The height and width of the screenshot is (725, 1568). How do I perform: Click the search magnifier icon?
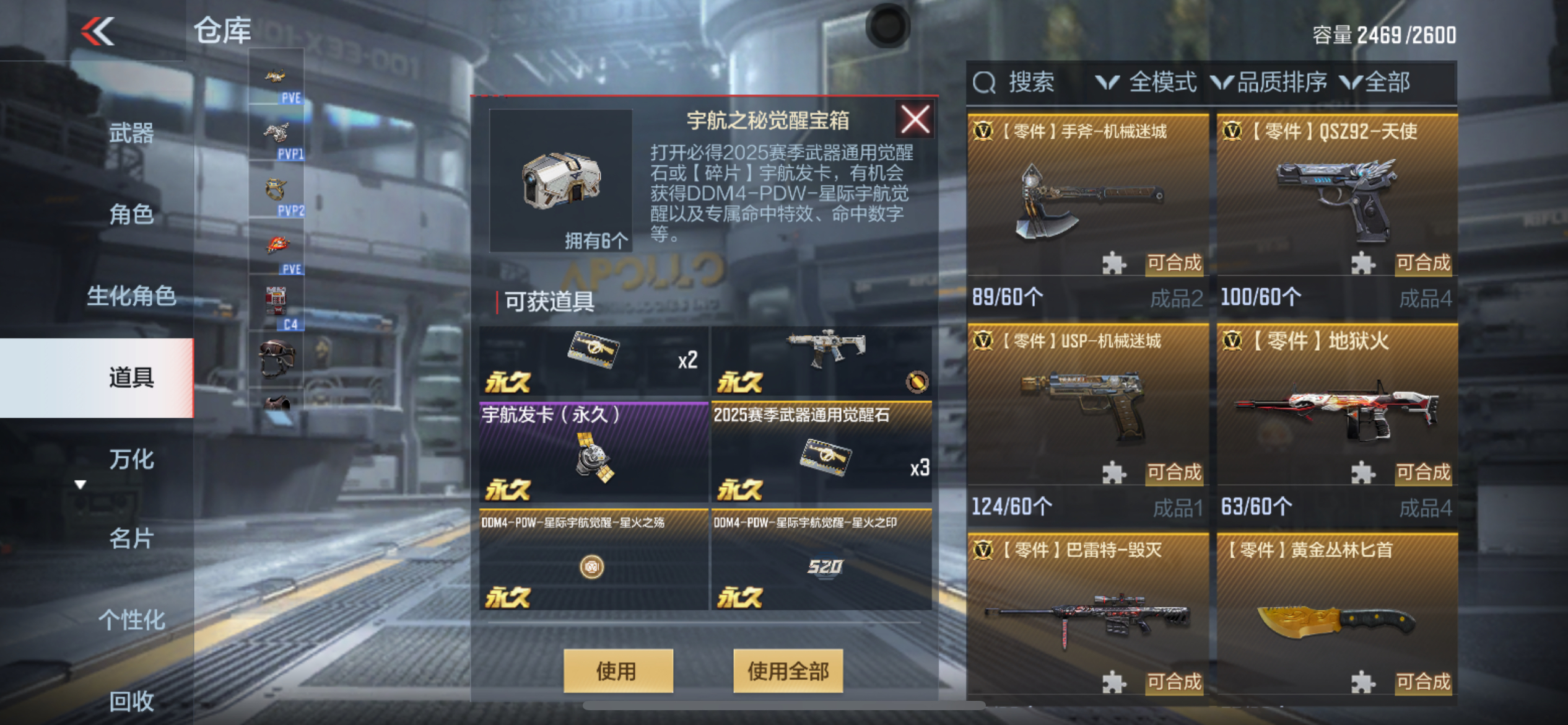pos(984,82)
